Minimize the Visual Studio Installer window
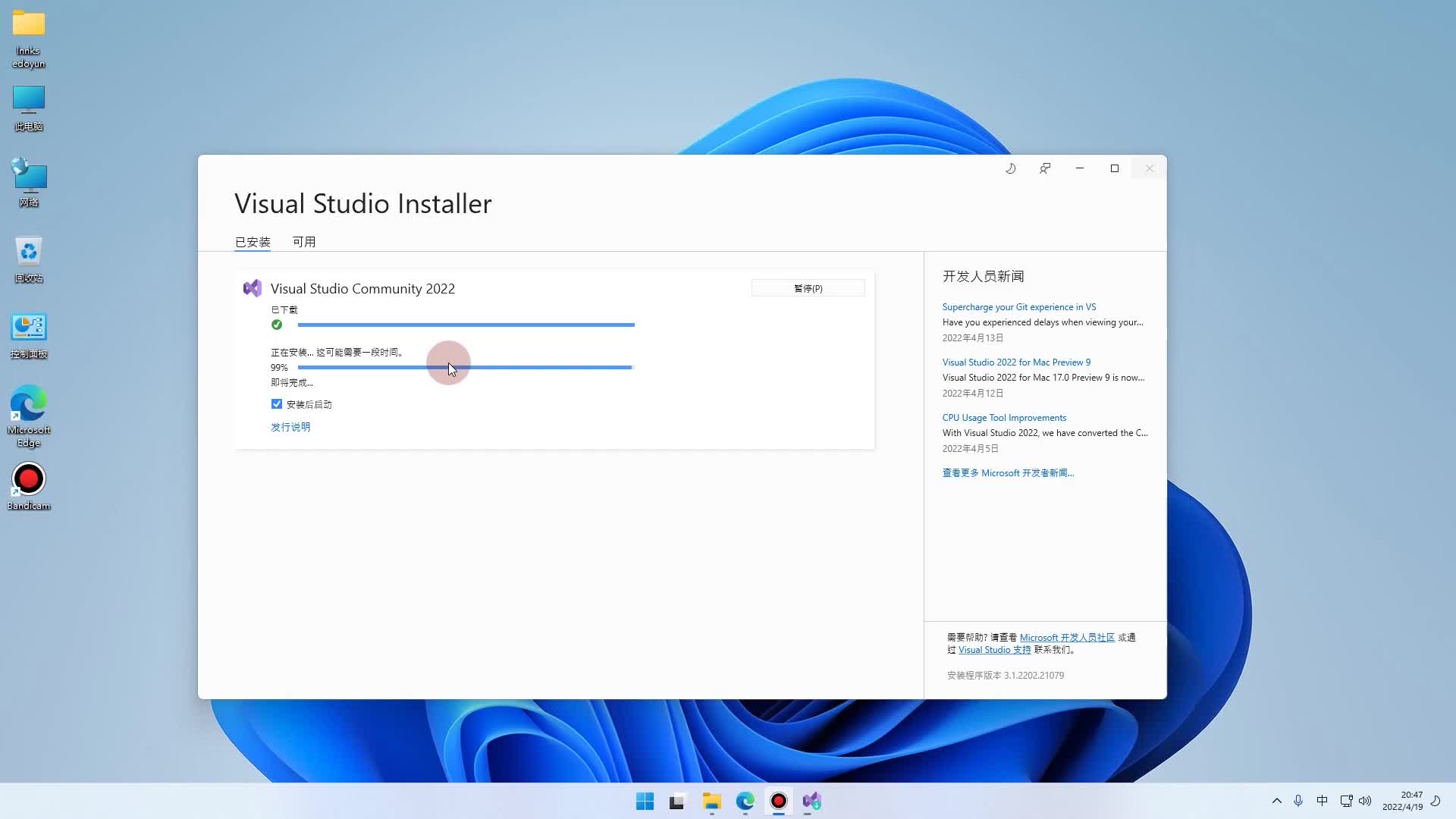 point(1080,168)
